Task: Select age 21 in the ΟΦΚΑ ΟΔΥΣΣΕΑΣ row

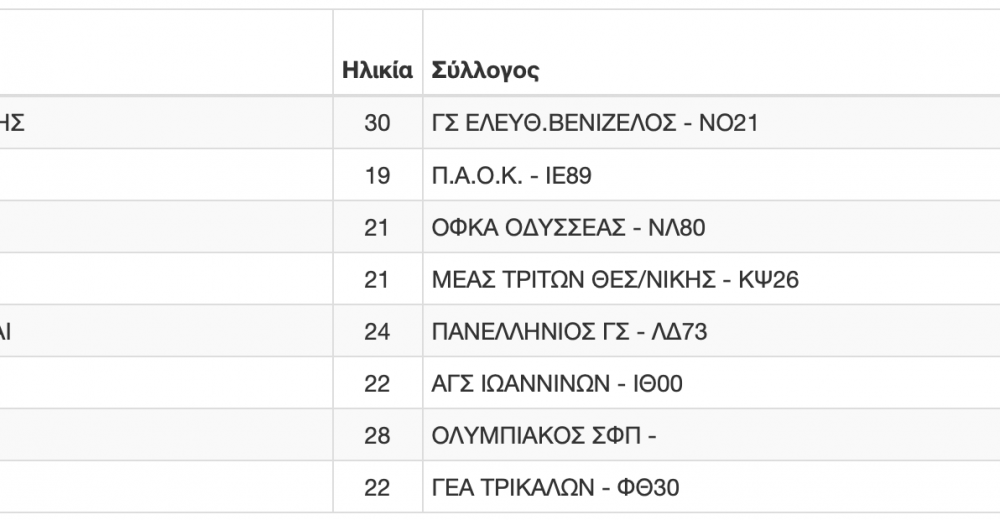Action: (x=377, y=227)
